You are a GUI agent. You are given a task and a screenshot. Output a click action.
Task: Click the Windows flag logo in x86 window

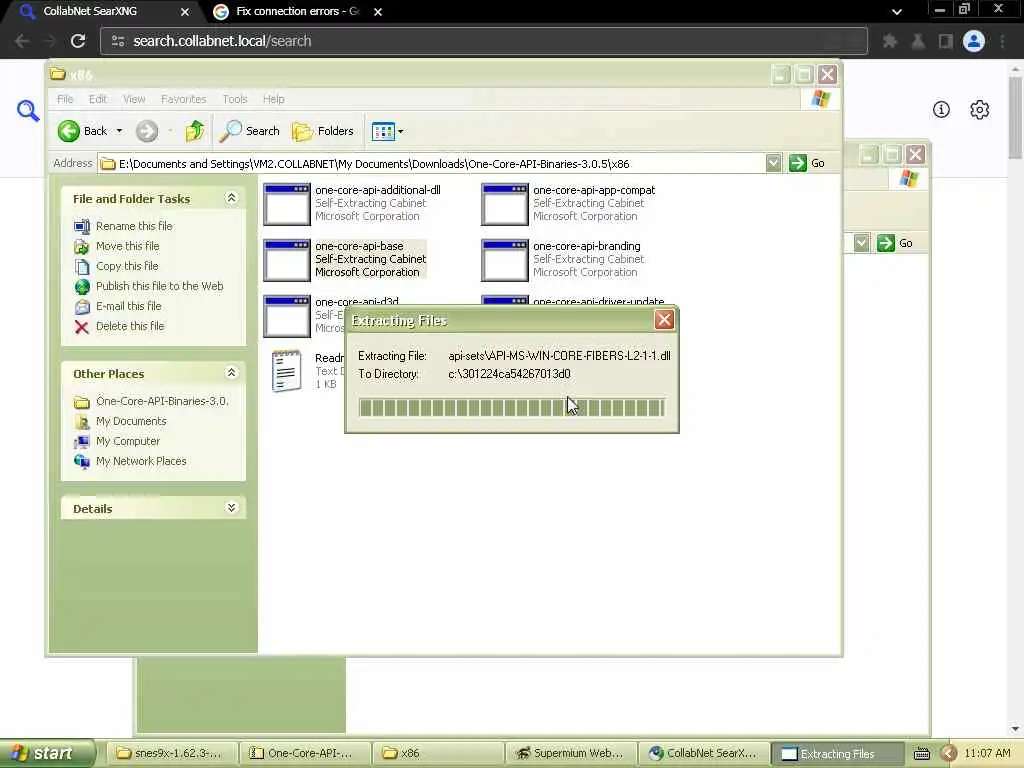(820, 99)
